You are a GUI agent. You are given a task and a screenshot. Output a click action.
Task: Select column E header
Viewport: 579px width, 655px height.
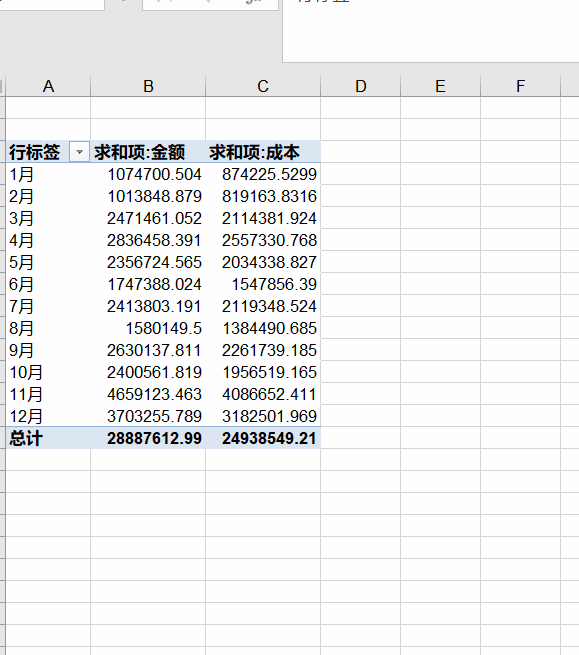pos(440,86)
